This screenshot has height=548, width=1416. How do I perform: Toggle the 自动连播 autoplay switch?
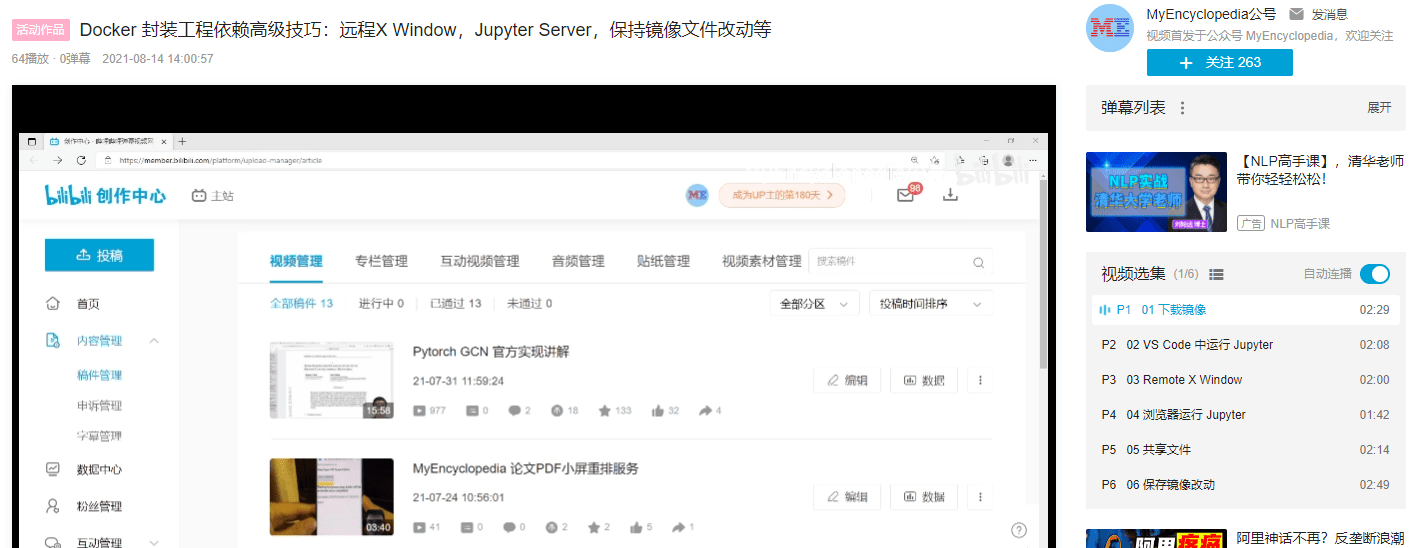[x=1374, y=274]
